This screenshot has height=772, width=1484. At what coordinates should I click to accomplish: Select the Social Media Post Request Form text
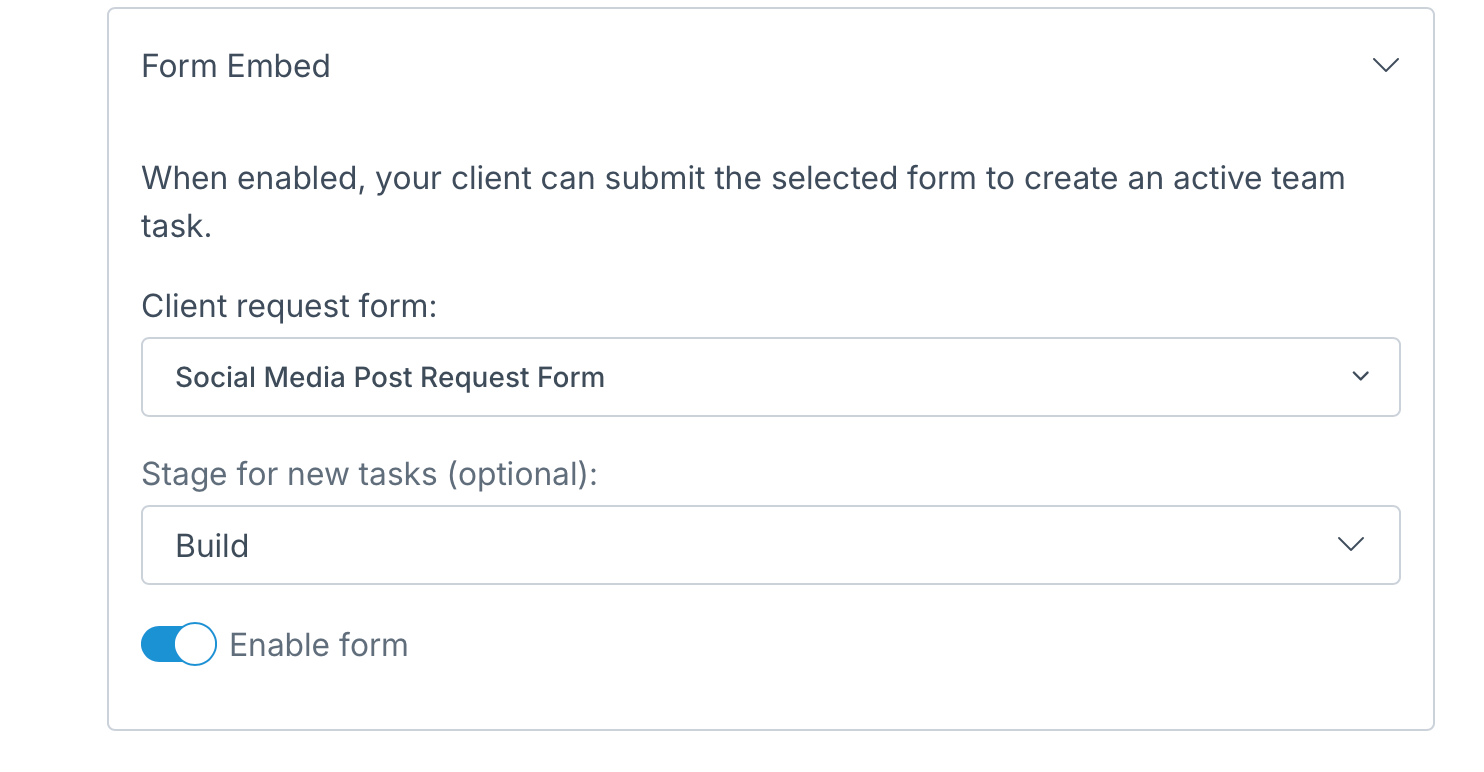390,378
